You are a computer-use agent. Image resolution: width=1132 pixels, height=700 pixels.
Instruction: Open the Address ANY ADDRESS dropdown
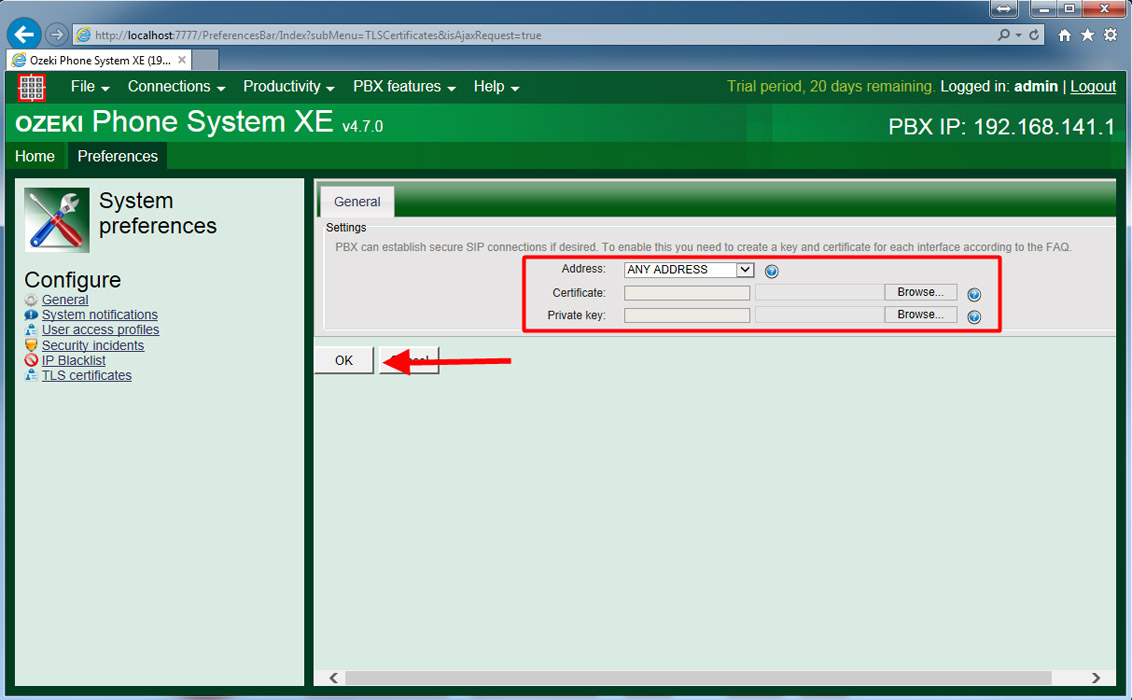click(689, 270)
